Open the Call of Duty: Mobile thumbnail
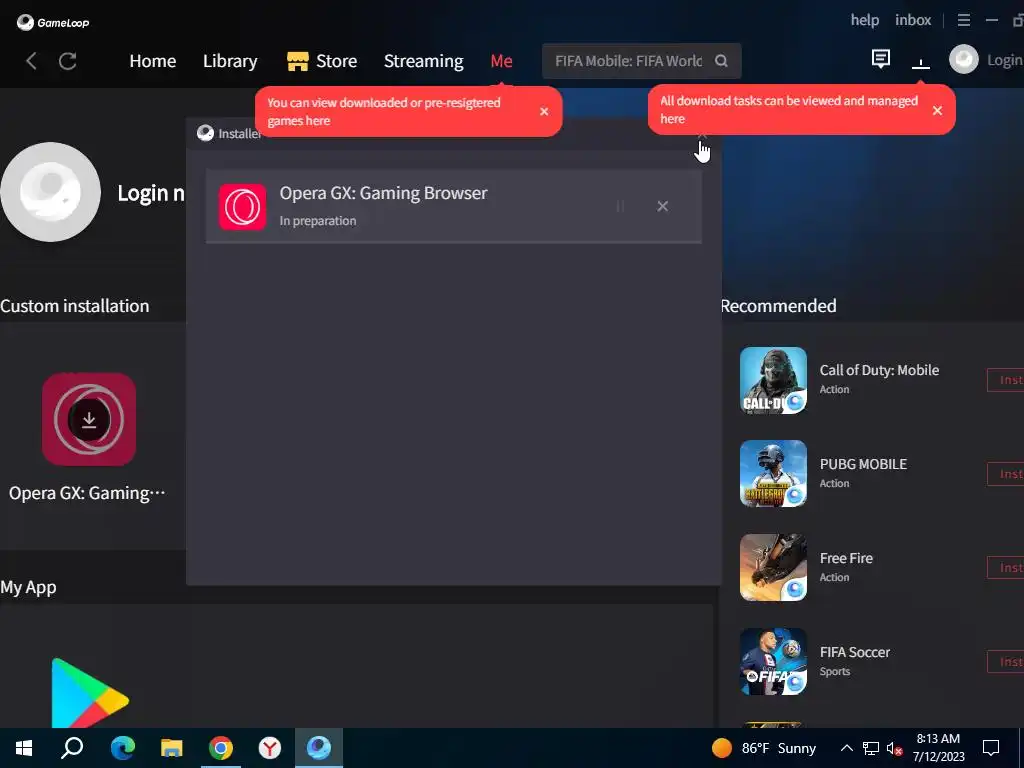 click(773, 380)
